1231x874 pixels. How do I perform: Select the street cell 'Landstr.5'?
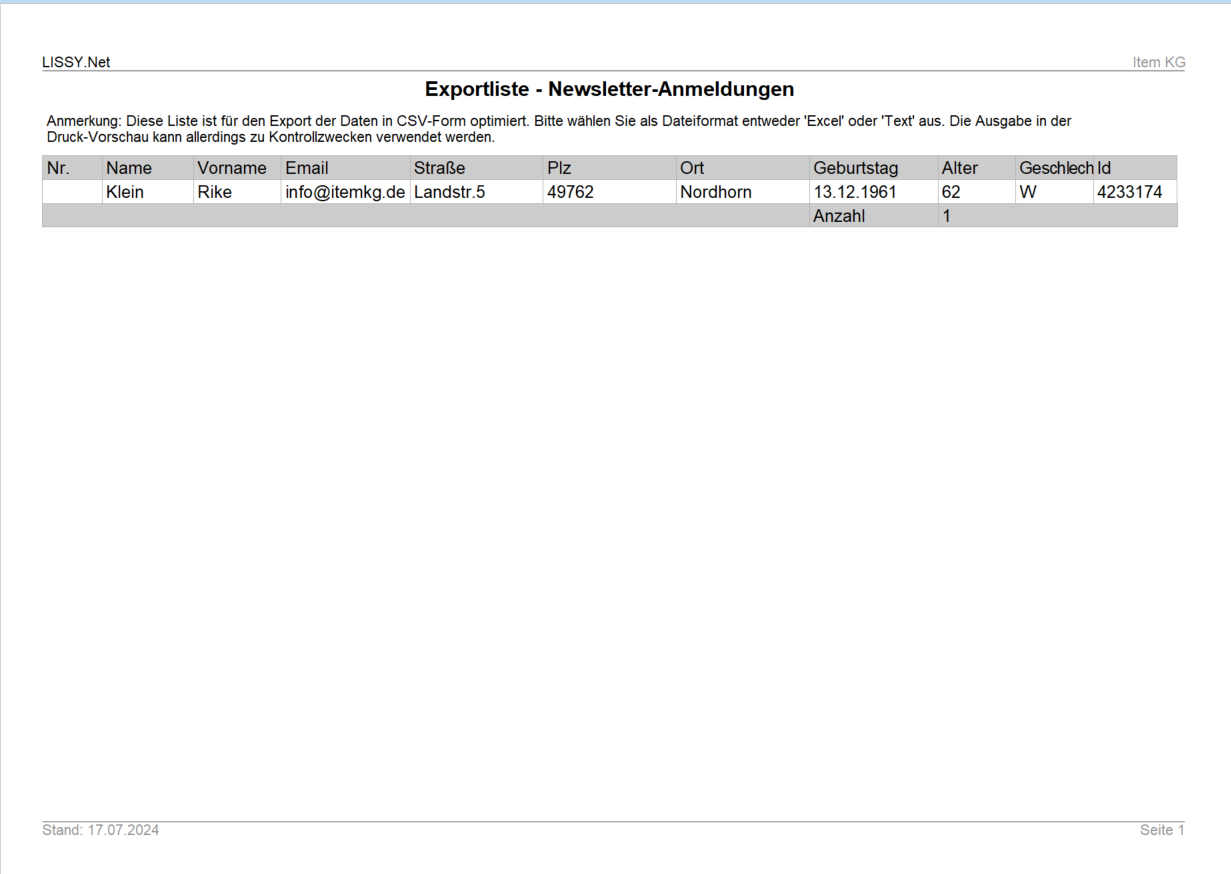[476, 192]
